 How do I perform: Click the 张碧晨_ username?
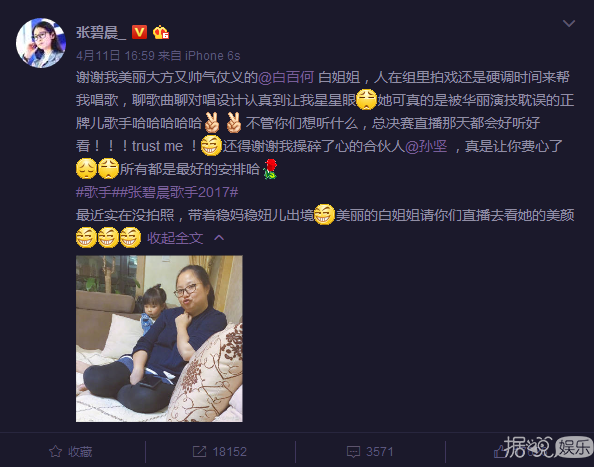tap(101, 33)
